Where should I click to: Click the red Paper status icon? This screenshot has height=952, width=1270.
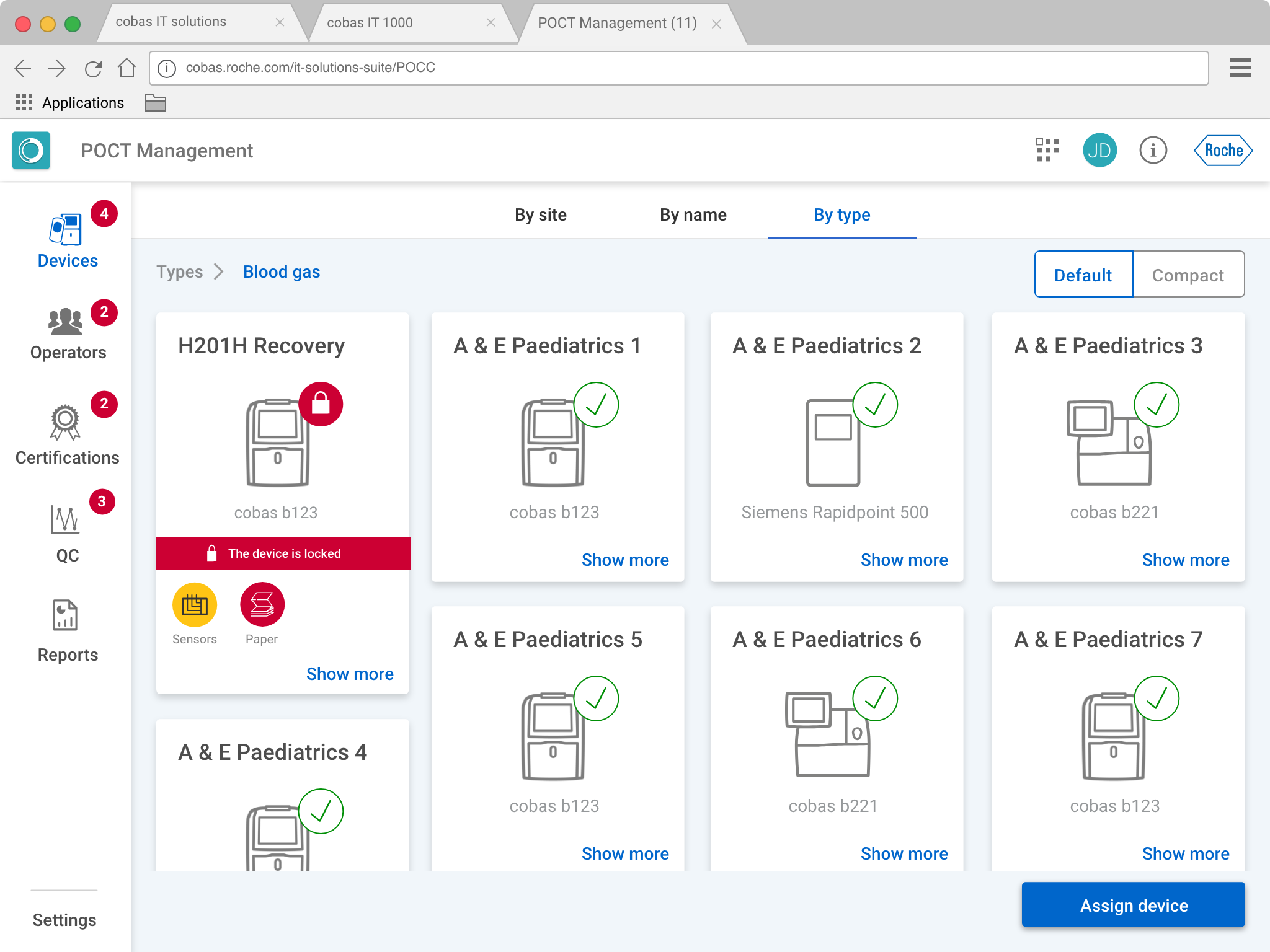point(262,605)
